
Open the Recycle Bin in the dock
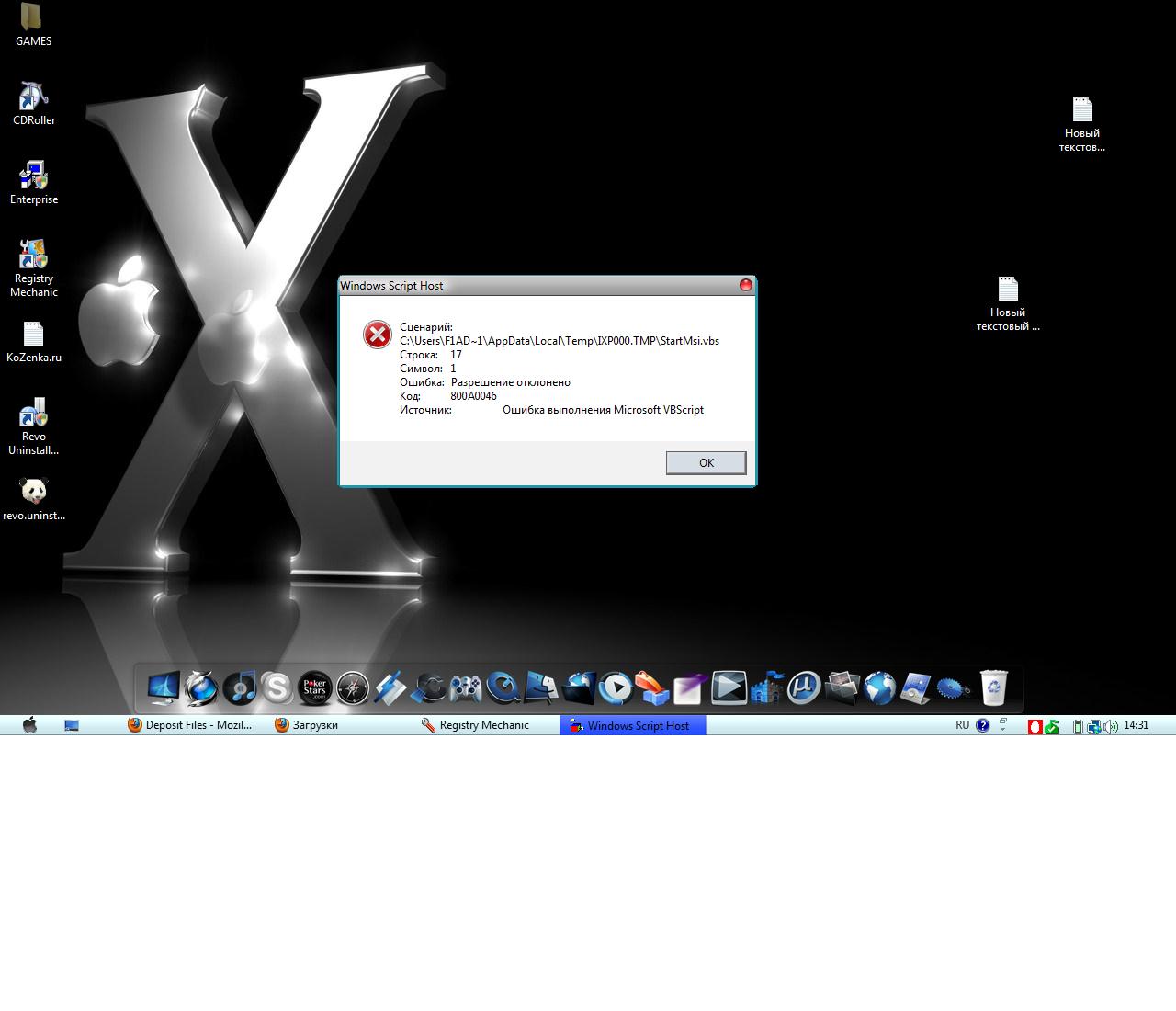click(x=993, y=687)
